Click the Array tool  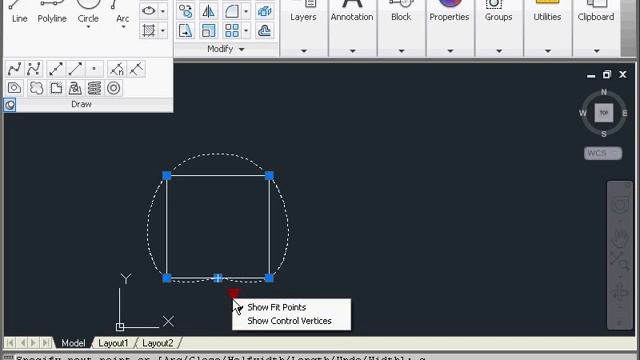tap(232, 31)
